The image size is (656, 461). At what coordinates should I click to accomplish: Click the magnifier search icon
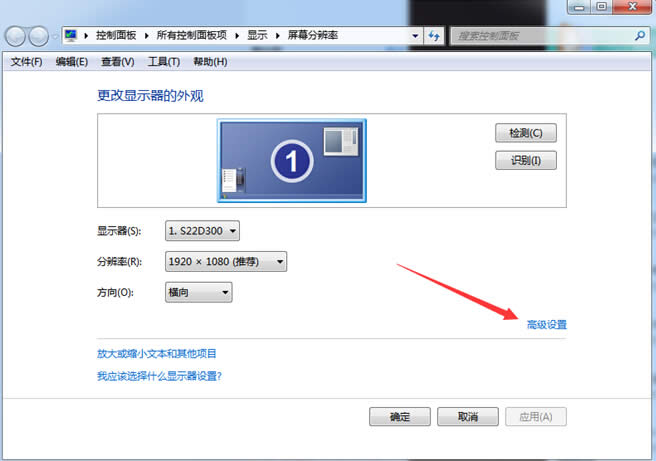640,36
